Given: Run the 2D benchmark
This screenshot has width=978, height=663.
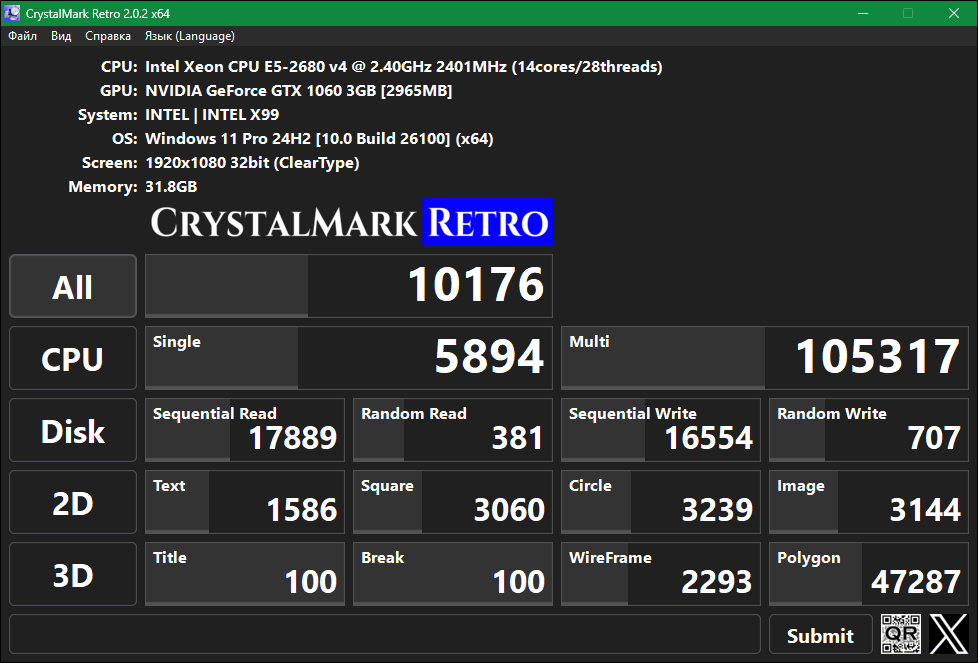Looking at the screenshot, I should pyautogui.click(x=73, y=503).
